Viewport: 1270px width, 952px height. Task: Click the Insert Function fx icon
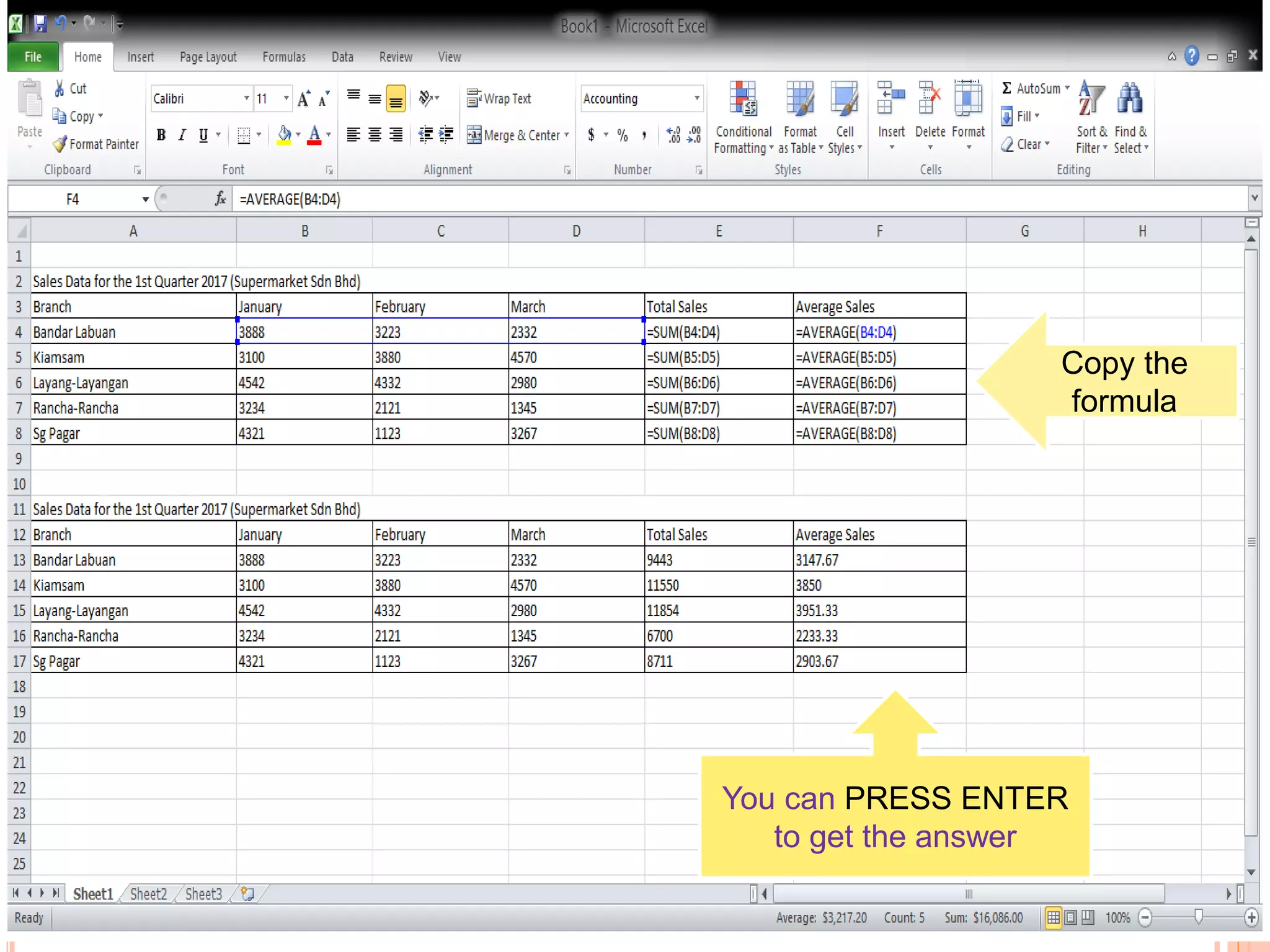coord(220,199)
